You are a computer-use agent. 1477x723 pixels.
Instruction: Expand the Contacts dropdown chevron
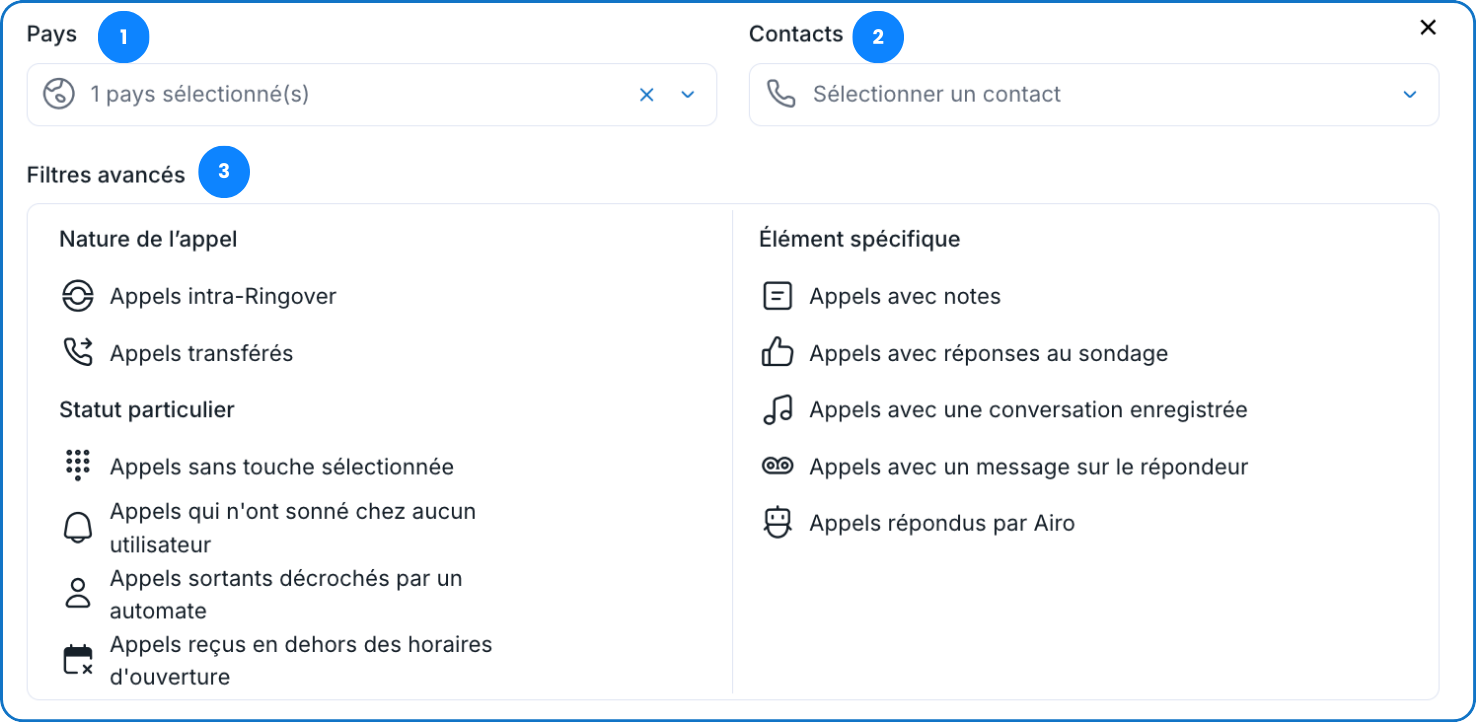pos(1410,95)
